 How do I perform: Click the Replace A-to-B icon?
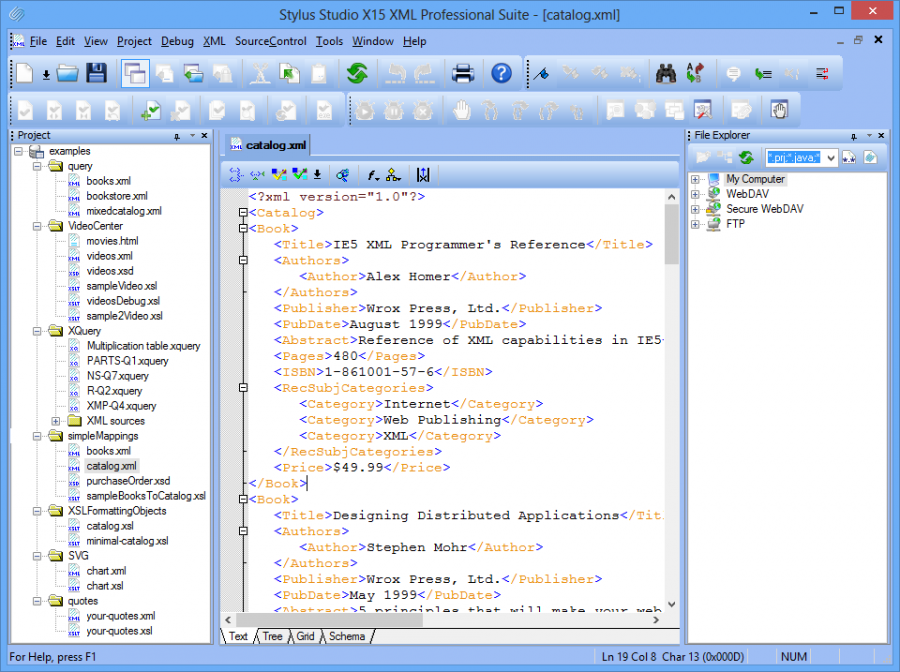(697, 73)
